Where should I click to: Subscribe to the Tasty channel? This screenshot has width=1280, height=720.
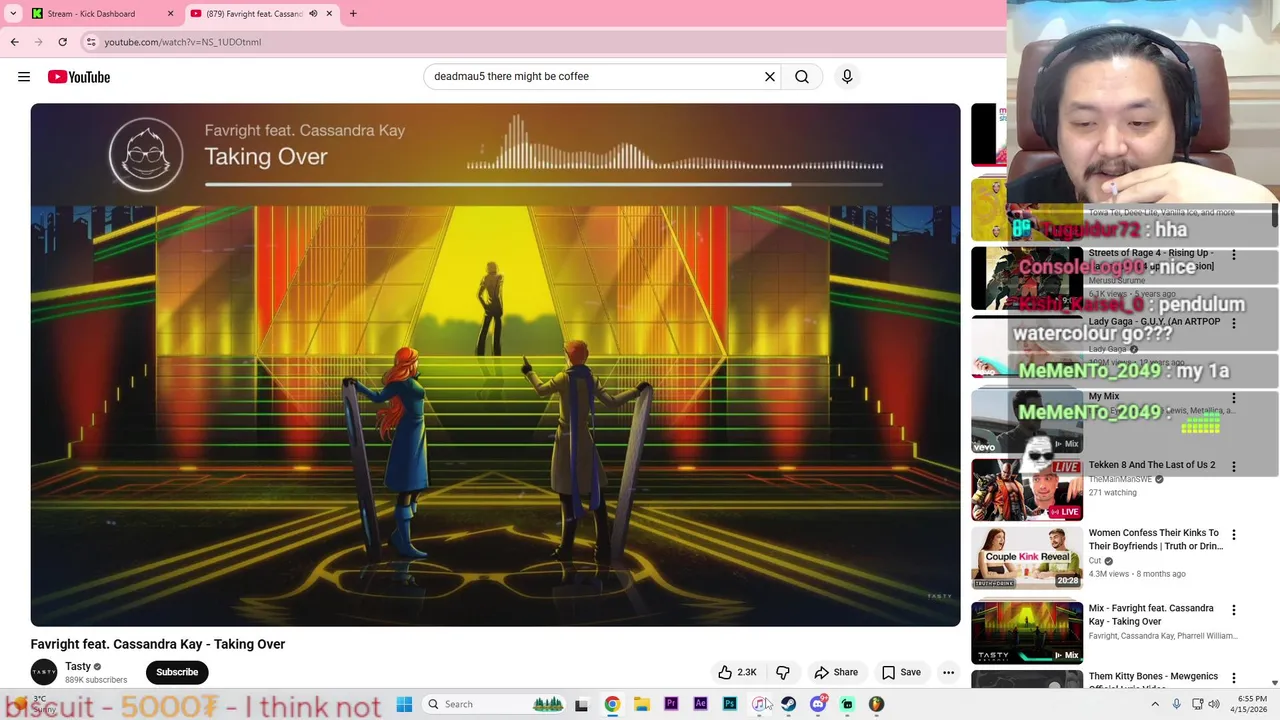[x=177, y=672]
